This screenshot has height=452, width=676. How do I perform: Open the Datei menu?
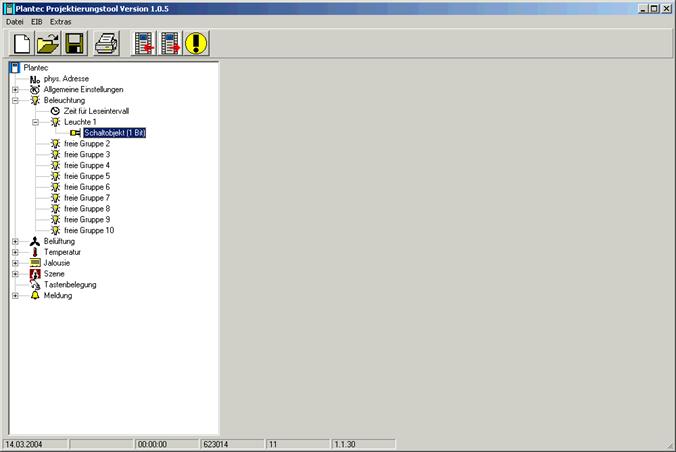(x=14, y=21)
